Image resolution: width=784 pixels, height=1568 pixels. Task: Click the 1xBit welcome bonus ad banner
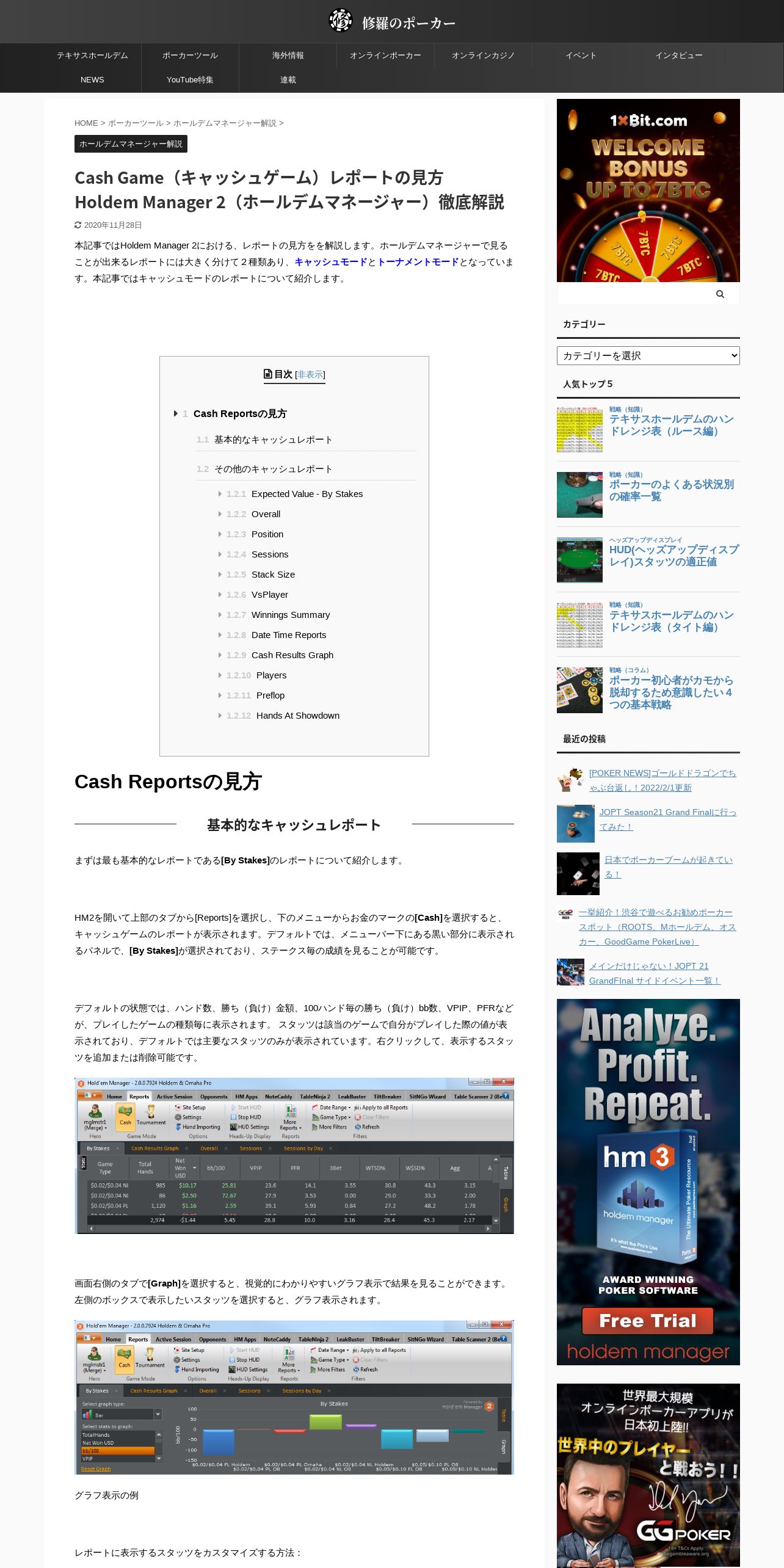[x=648, y=191]
